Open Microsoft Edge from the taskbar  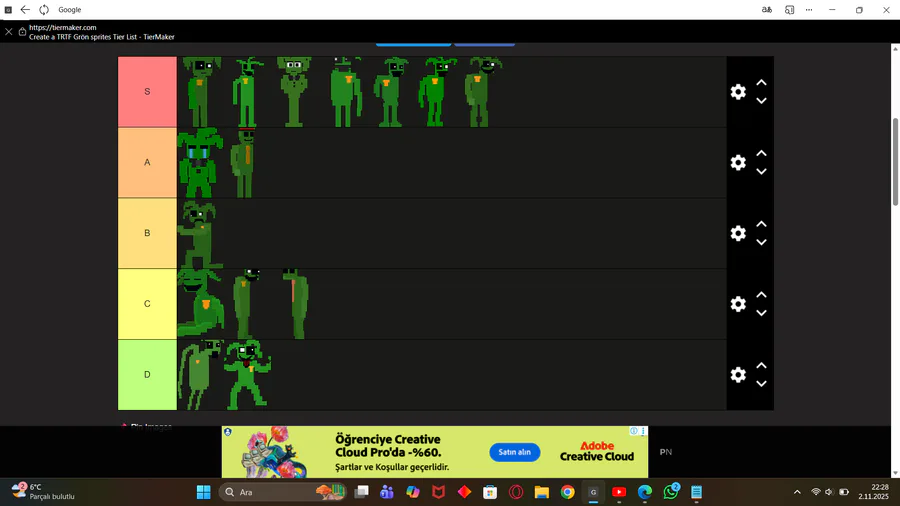[x=645, y=492]
